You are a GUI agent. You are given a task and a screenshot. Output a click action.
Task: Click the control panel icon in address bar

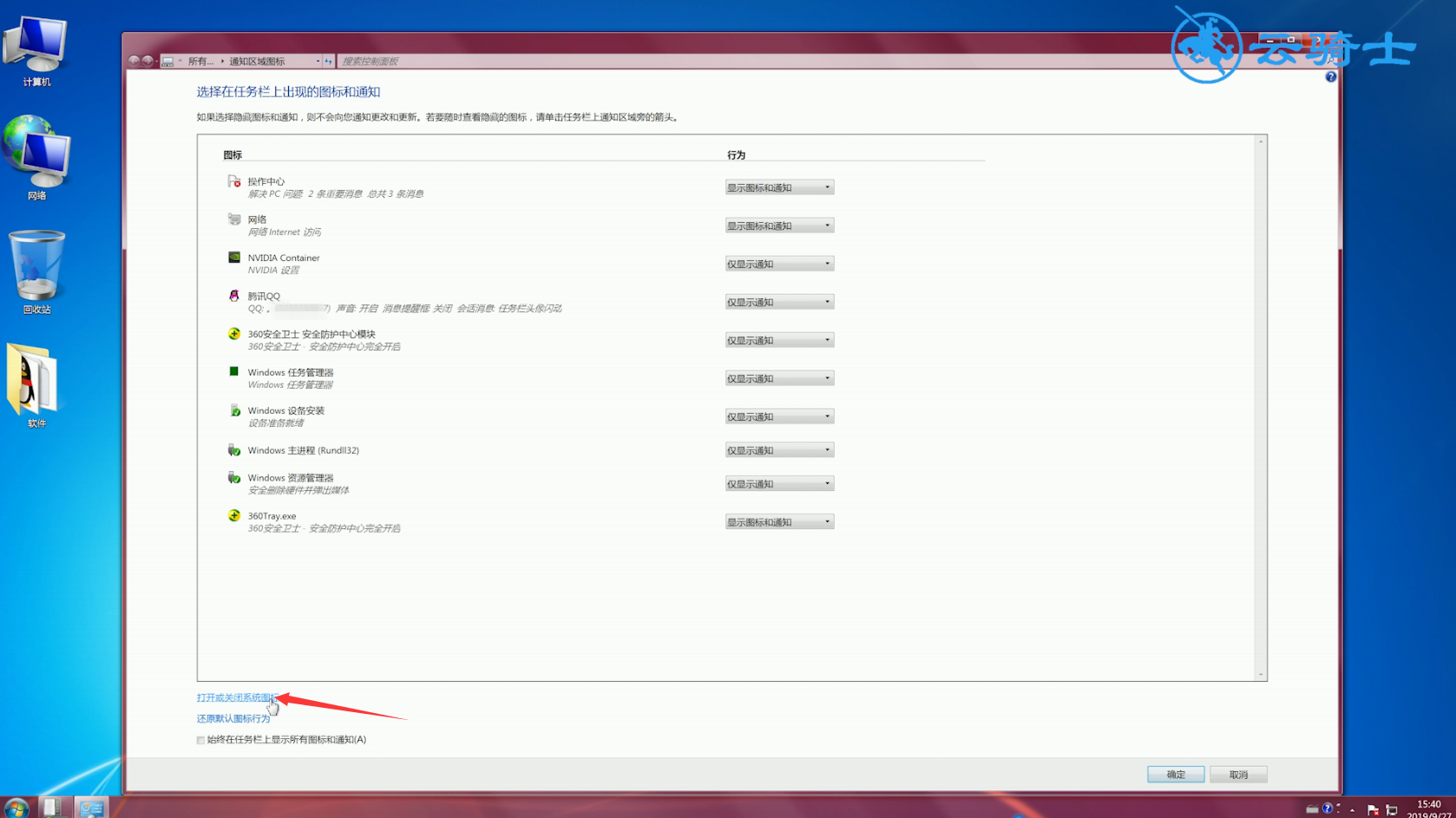167,61
